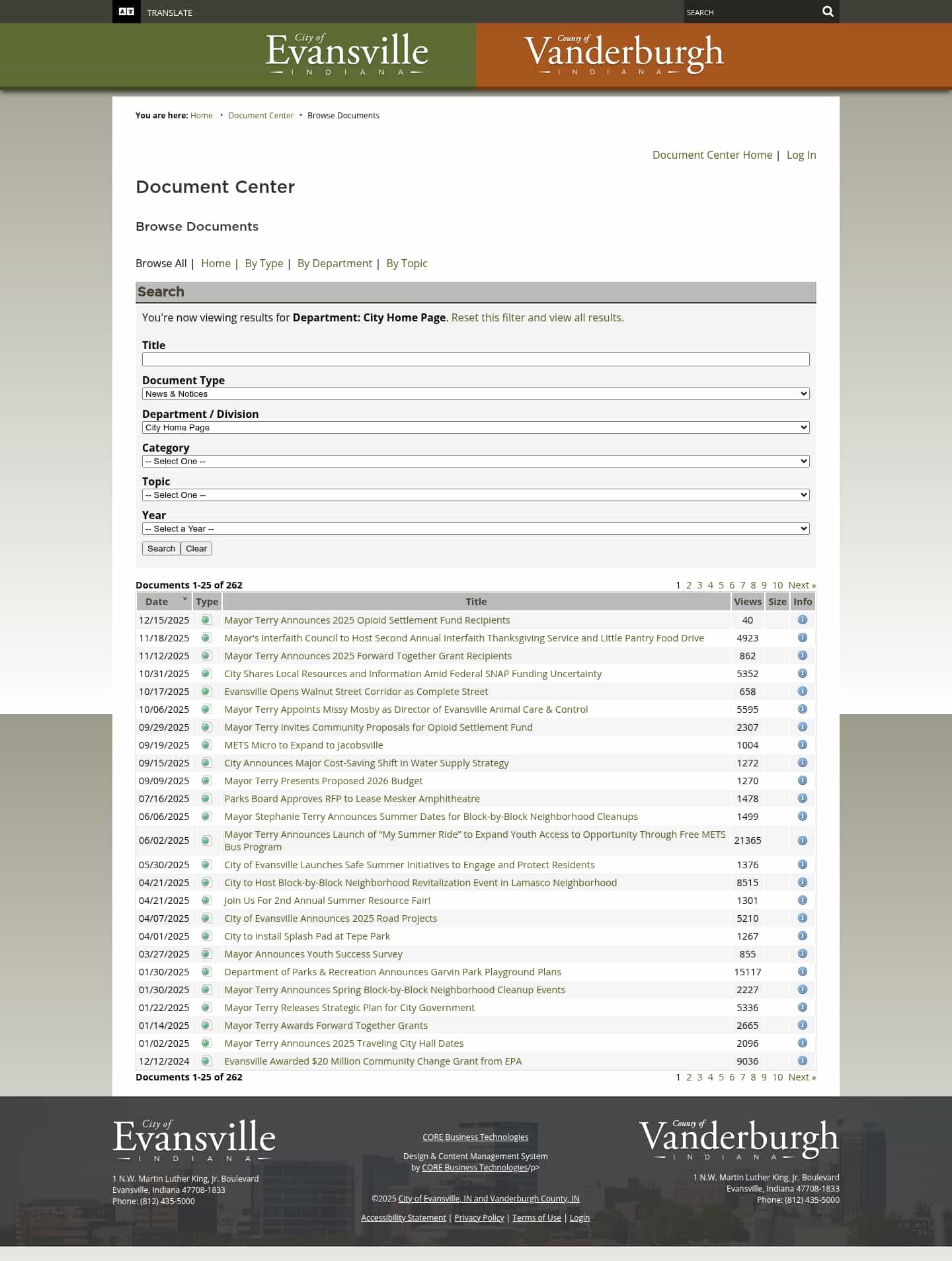Sort by the Size column header
The image size is (952, 1261).
click(777, 602)
